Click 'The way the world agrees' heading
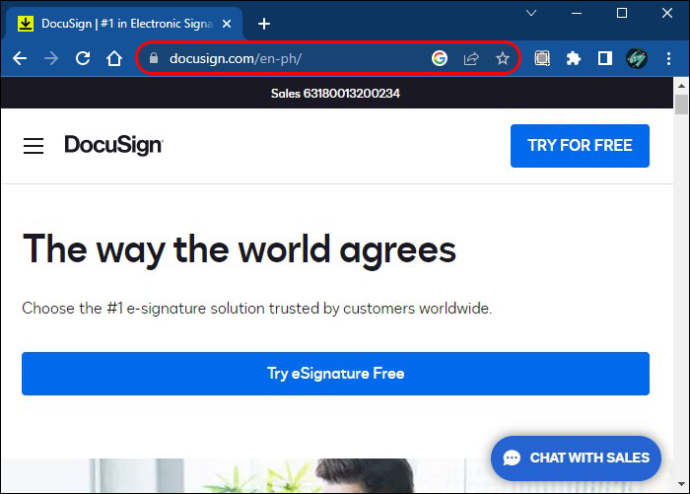The width and height of the screenshot is (690, 494). click(239, 249)
